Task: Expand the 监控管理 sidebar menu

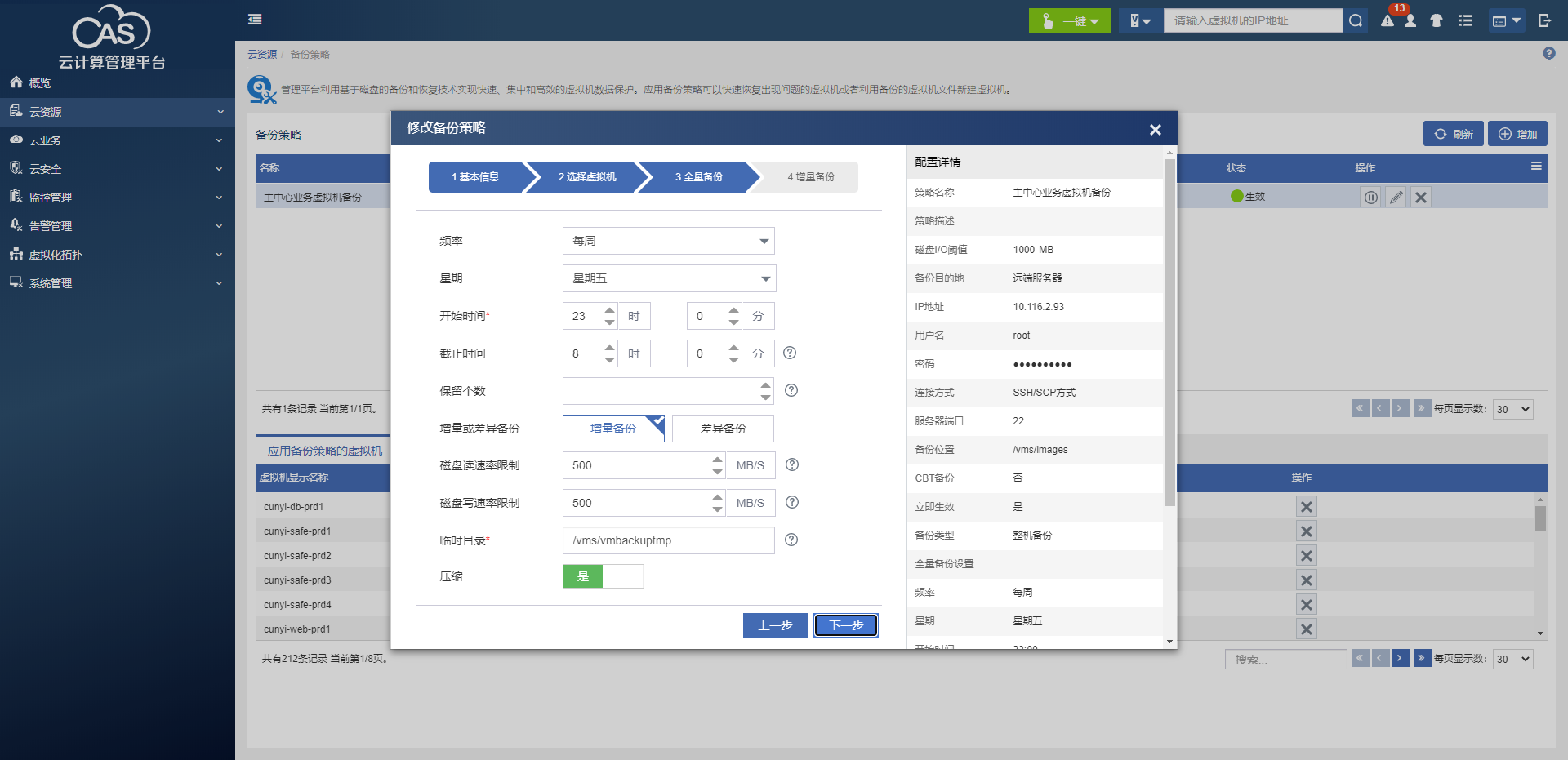Action: pyautogui.click(x=118, y=198)
